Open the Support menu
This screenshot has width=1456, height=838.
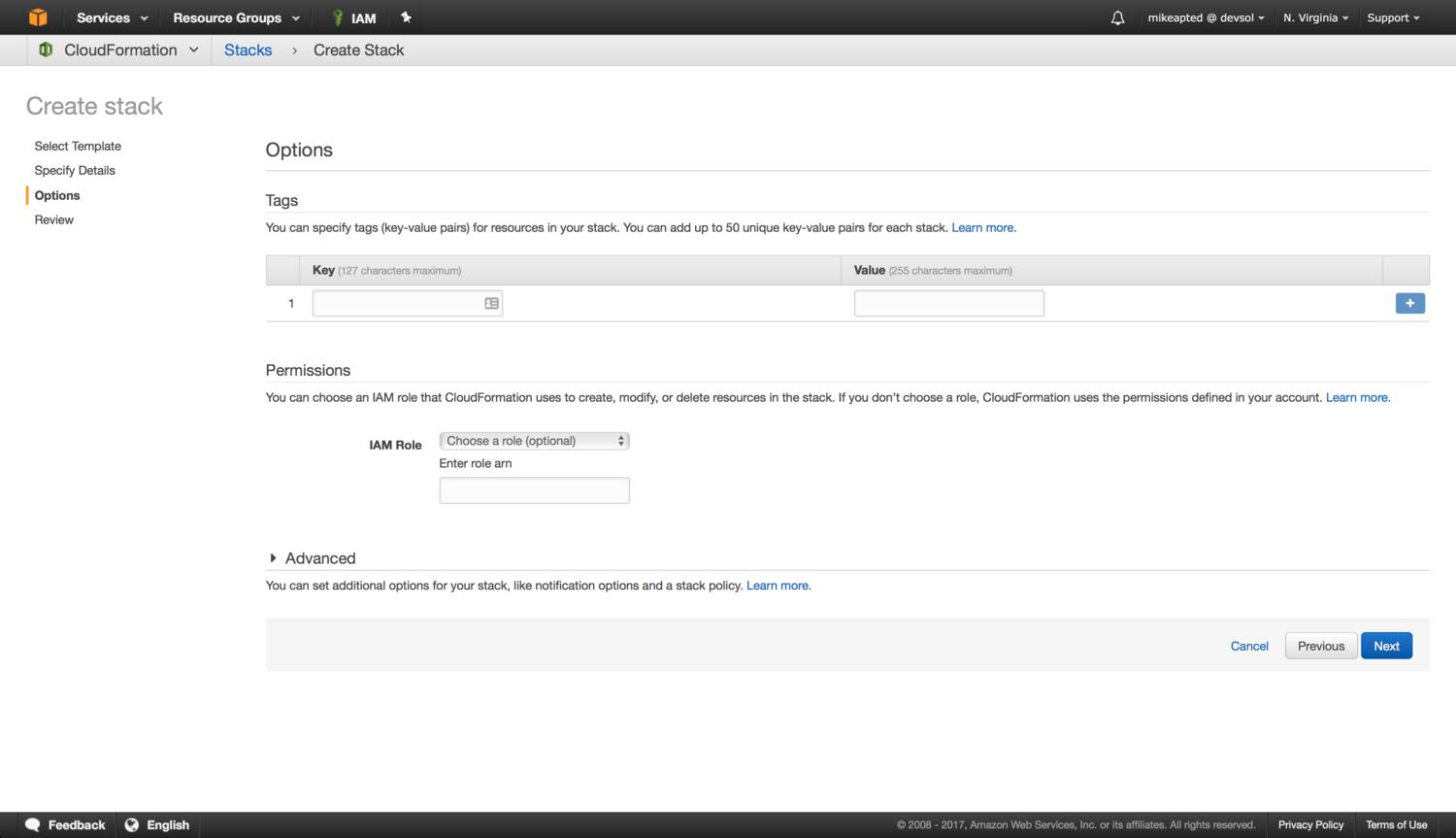click(1393, 17)
